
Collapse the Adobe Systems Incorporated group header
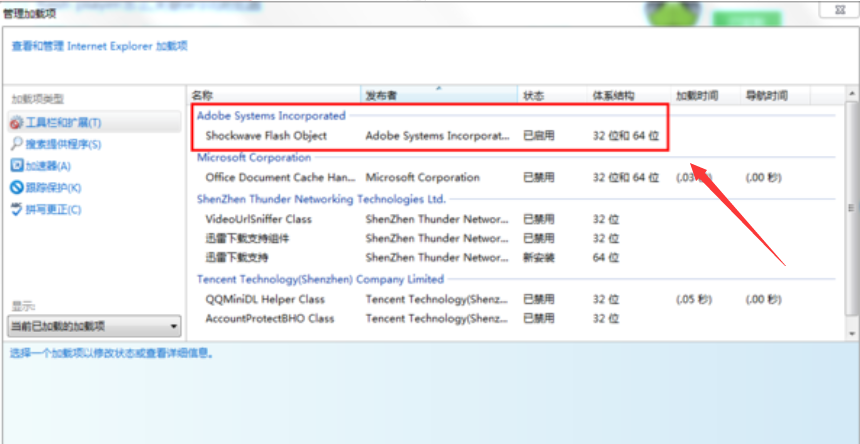click(x=271, y=116)
